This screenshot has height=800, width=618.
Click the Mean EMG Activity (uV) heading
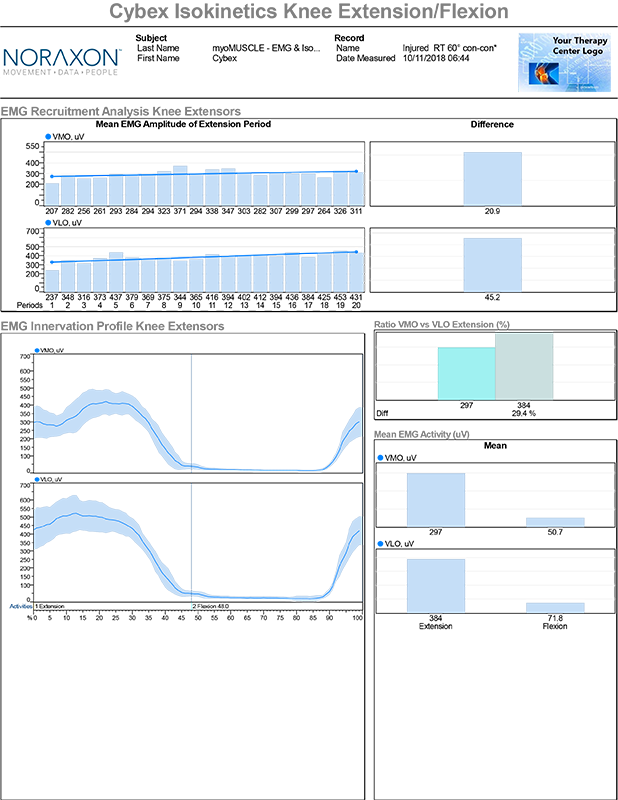pos(422,434)
